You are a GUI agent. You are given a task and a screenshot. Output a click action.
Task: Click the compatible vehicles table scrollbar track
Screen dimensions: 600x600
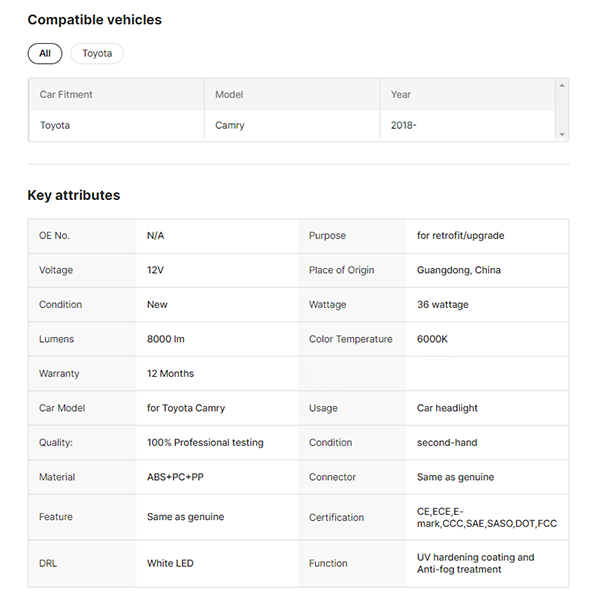[562, 110]
